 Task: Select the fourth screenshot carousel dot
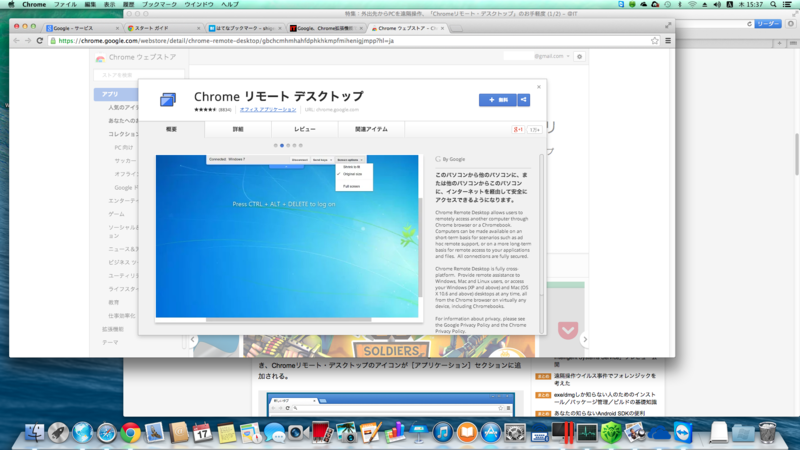(294, 145)
